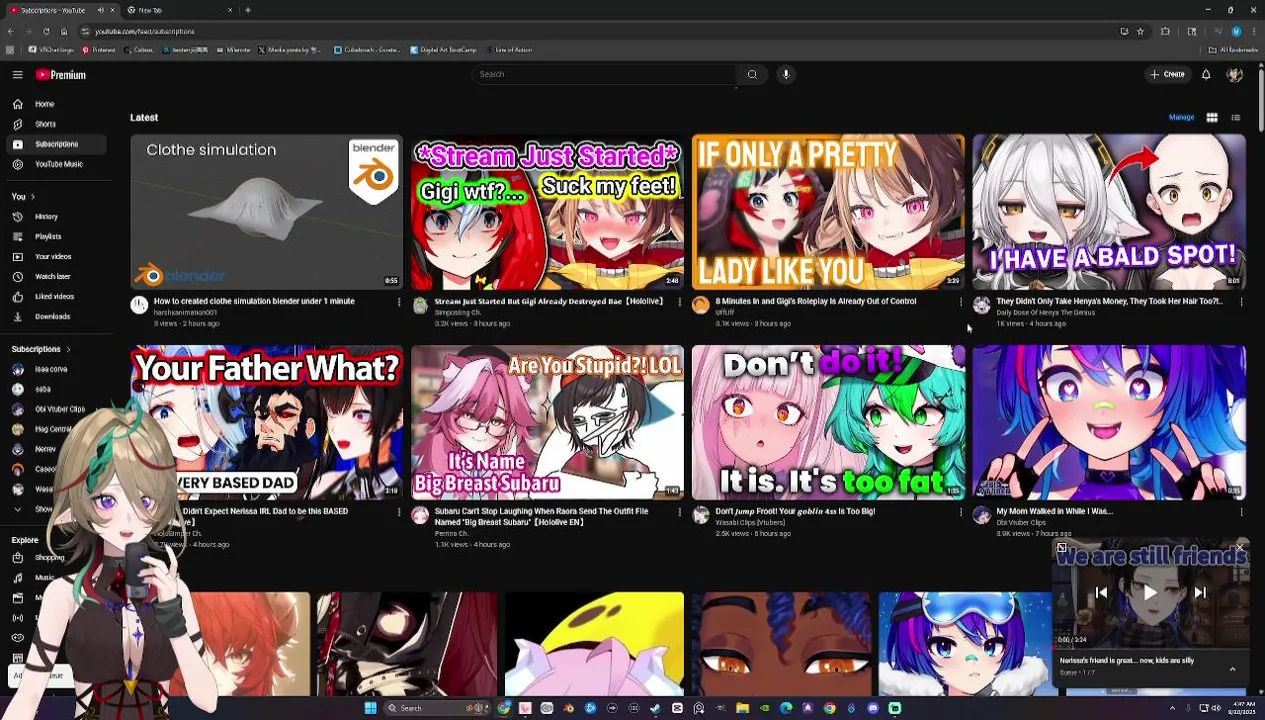
Task: Skip to the next video in the miniplayer
Action: pos(1200,592)
